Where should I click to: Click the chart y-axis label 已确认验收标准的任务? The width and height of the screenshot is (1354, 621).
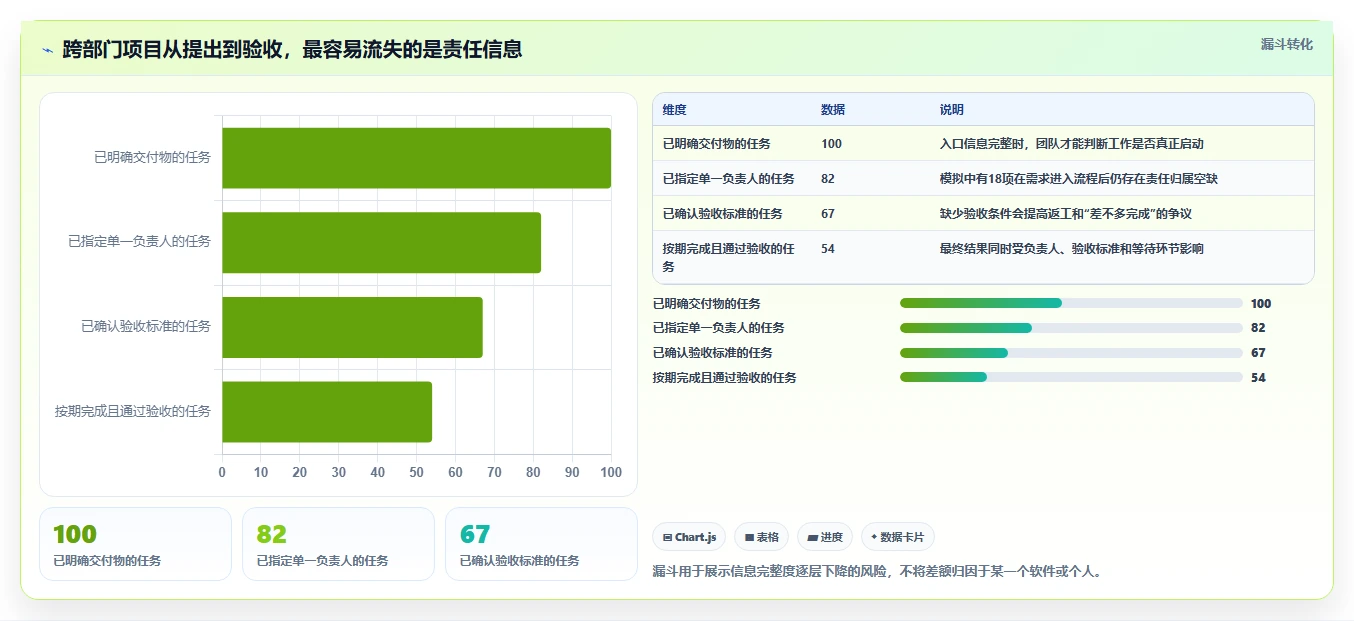[x=146, y=326]
